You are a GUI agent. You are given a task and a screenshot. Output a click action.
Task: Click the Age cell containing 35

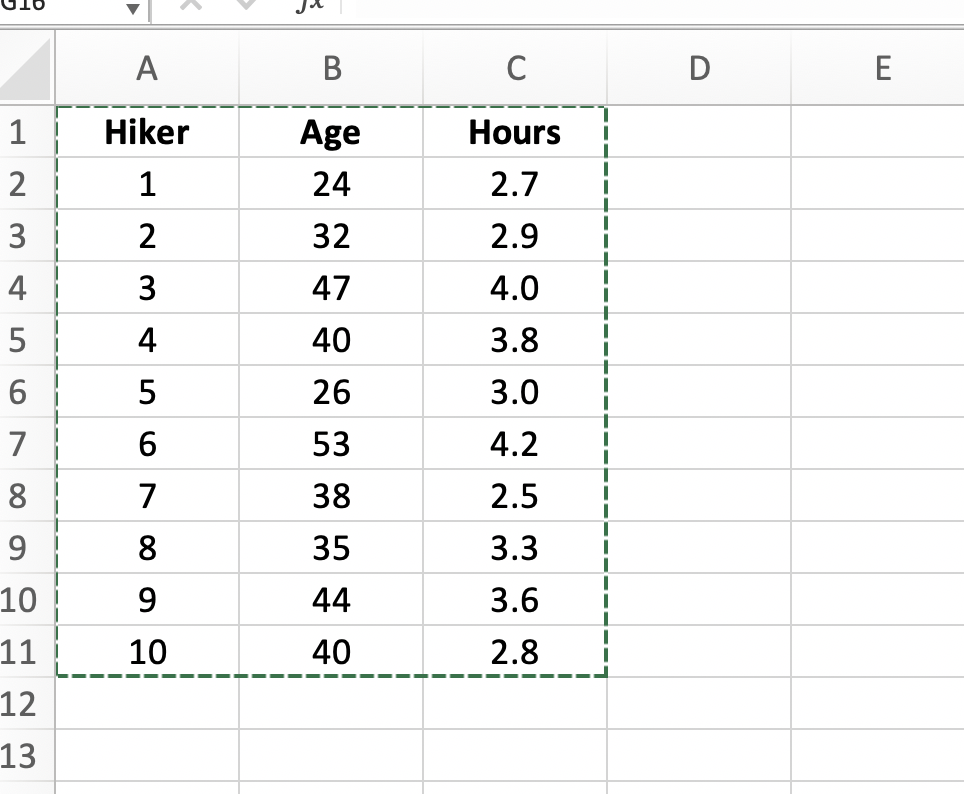pos(331,547)
